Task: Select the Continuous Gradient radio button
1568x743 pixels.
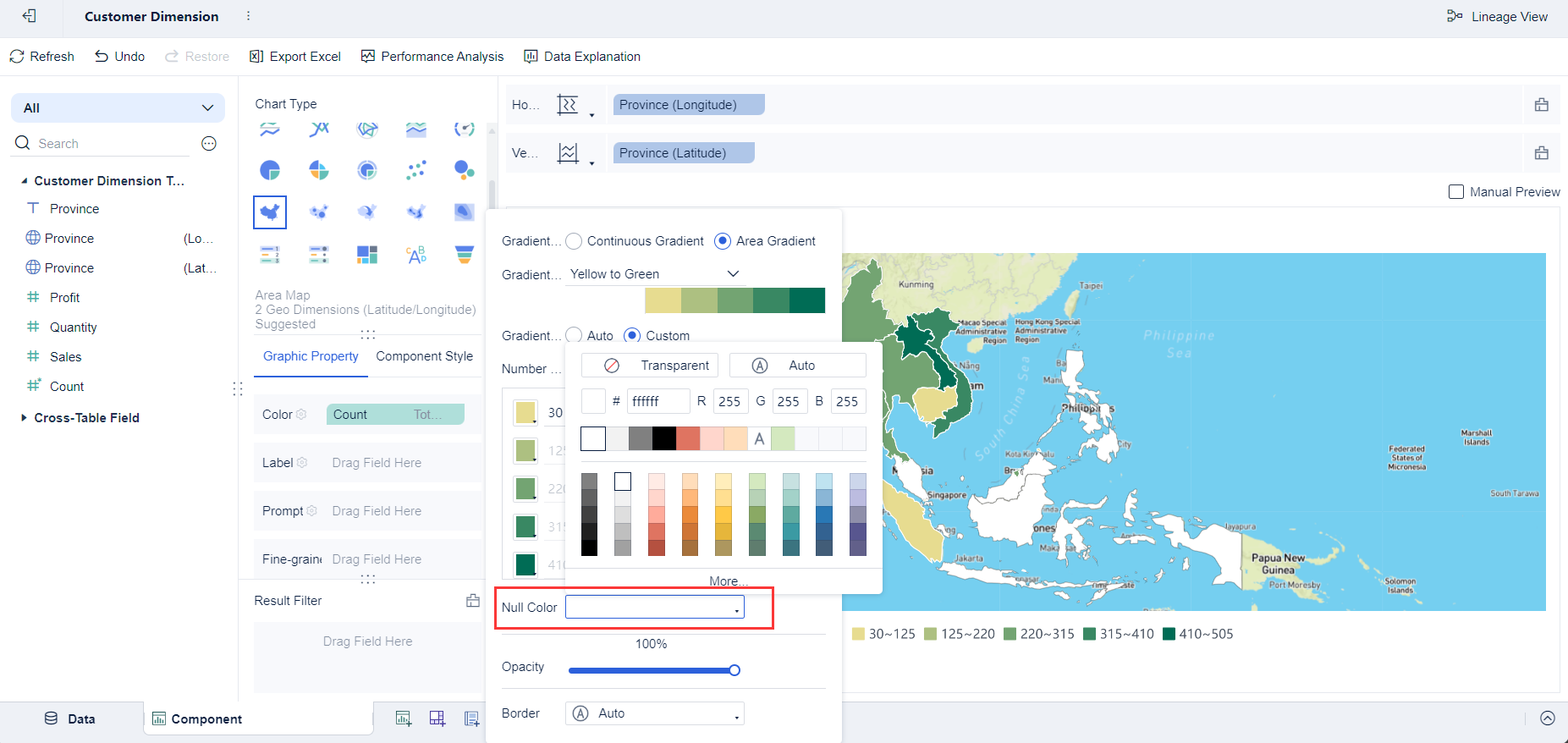Action: click(574, 241)
